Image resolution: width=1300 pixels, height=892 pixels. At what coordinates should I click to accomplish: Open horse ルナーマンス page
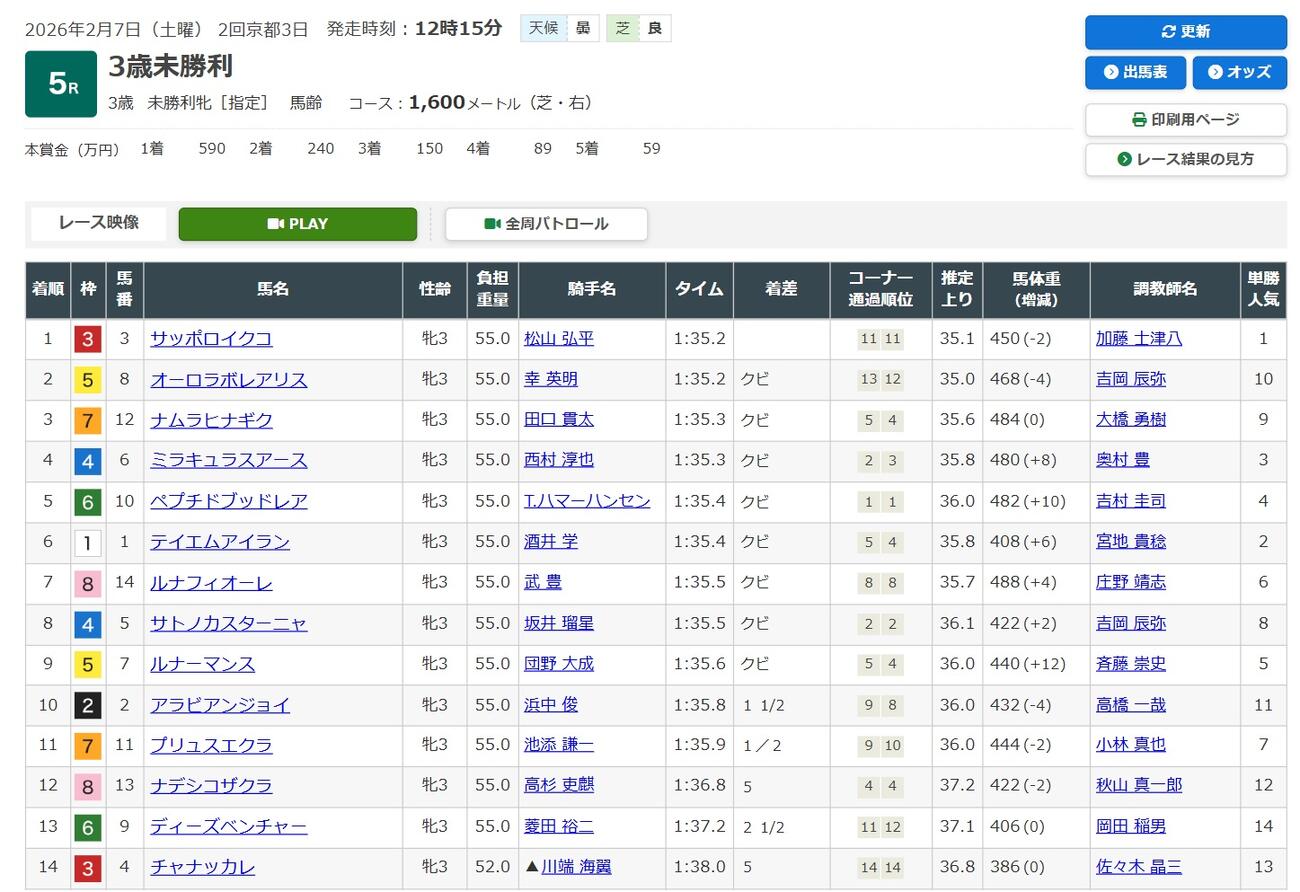tap(203, 664)
